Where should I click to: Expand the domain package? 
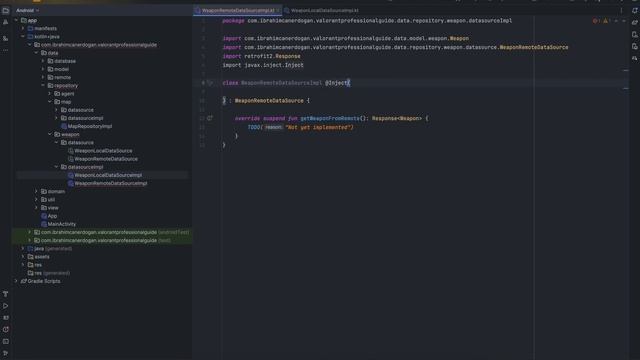pos(36,191)
